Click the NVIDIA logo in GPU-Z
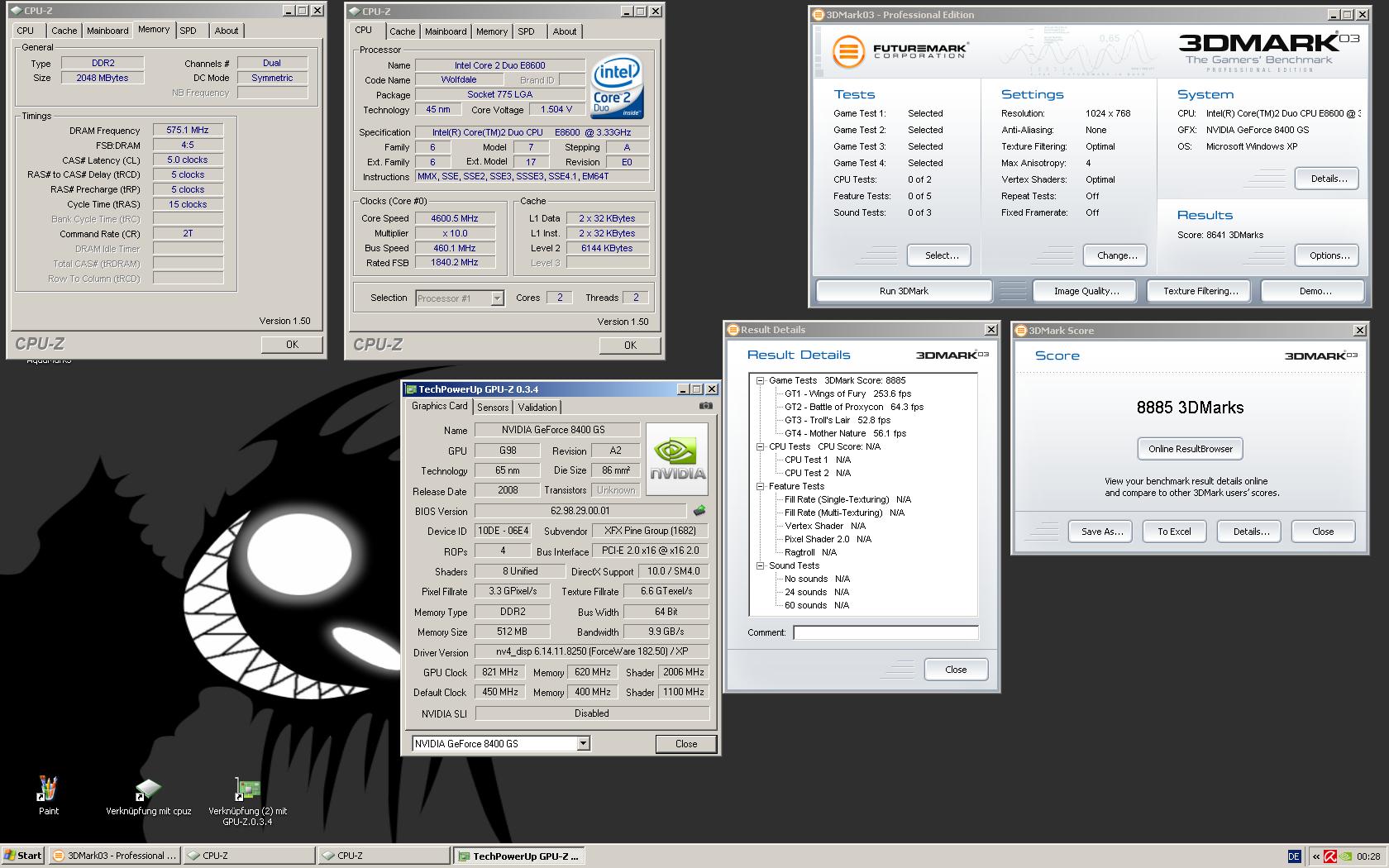 (677, 460)
